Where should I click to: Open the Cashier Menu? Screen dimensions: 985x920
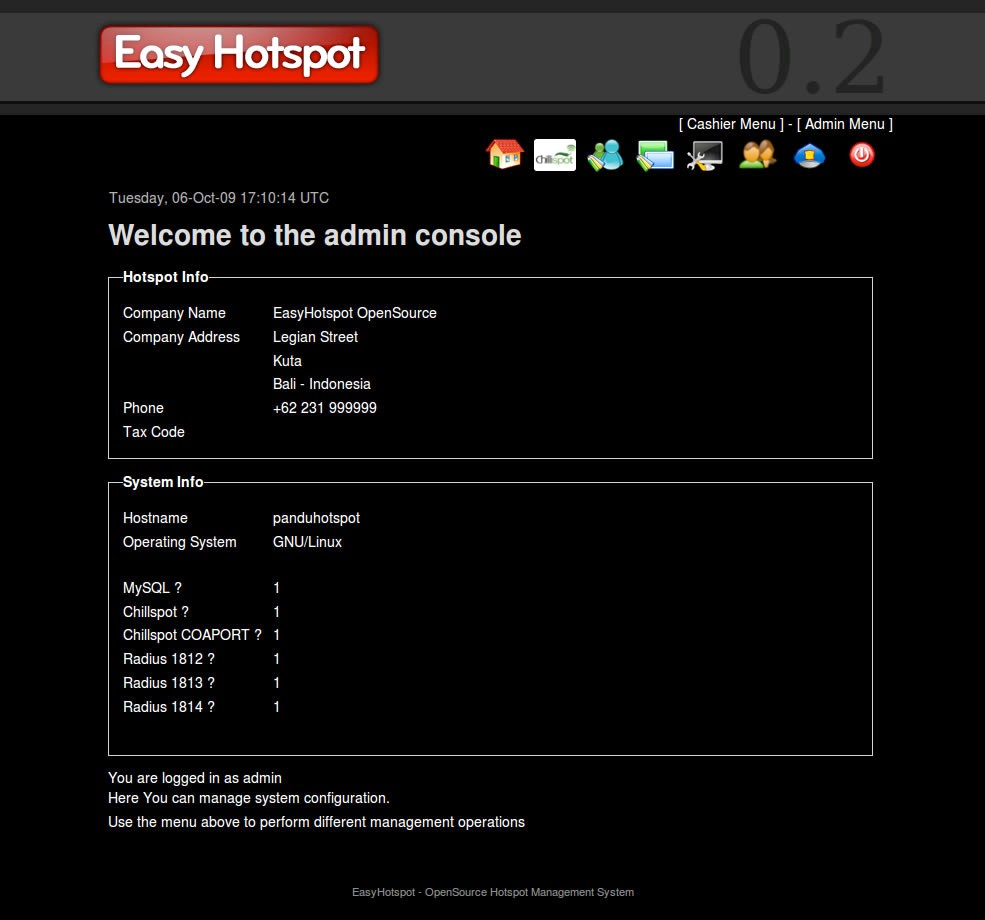(731, 124)
